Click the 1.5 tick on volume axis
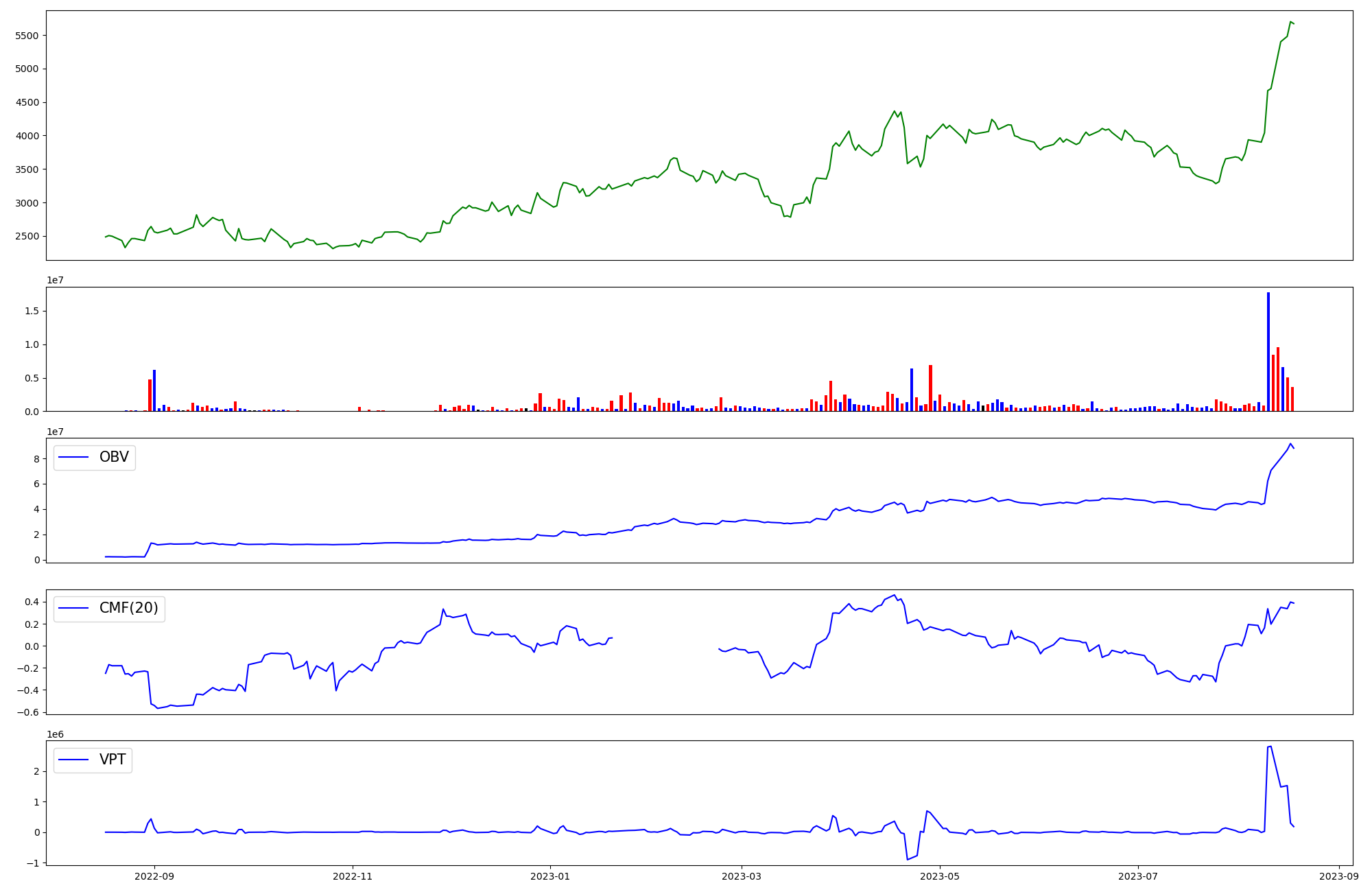The height and width of the screenshot is (892, 1372). tap(32, 312)
